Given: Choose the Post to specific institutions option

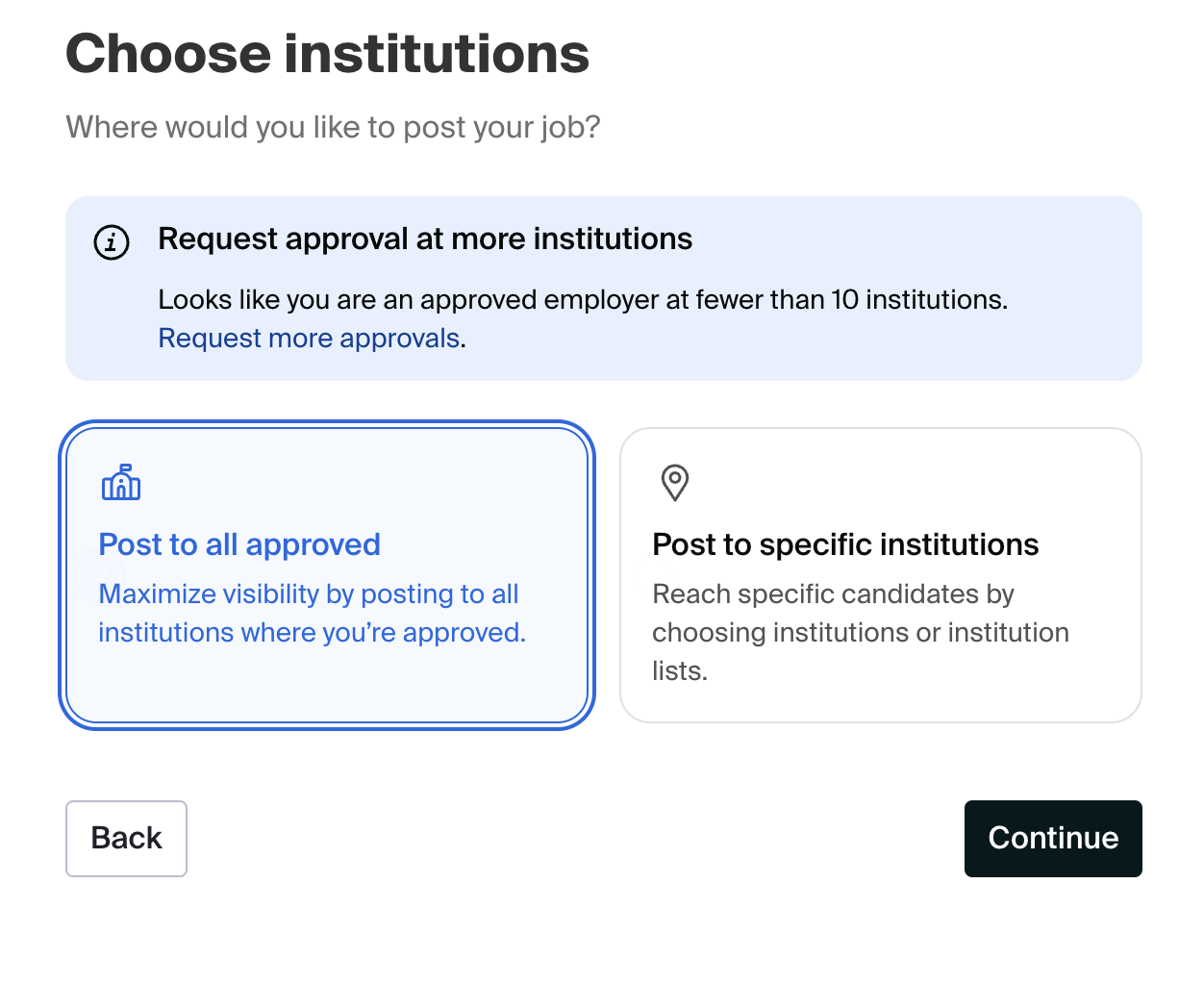Looking at the screenshot, I should pos(881,574).
